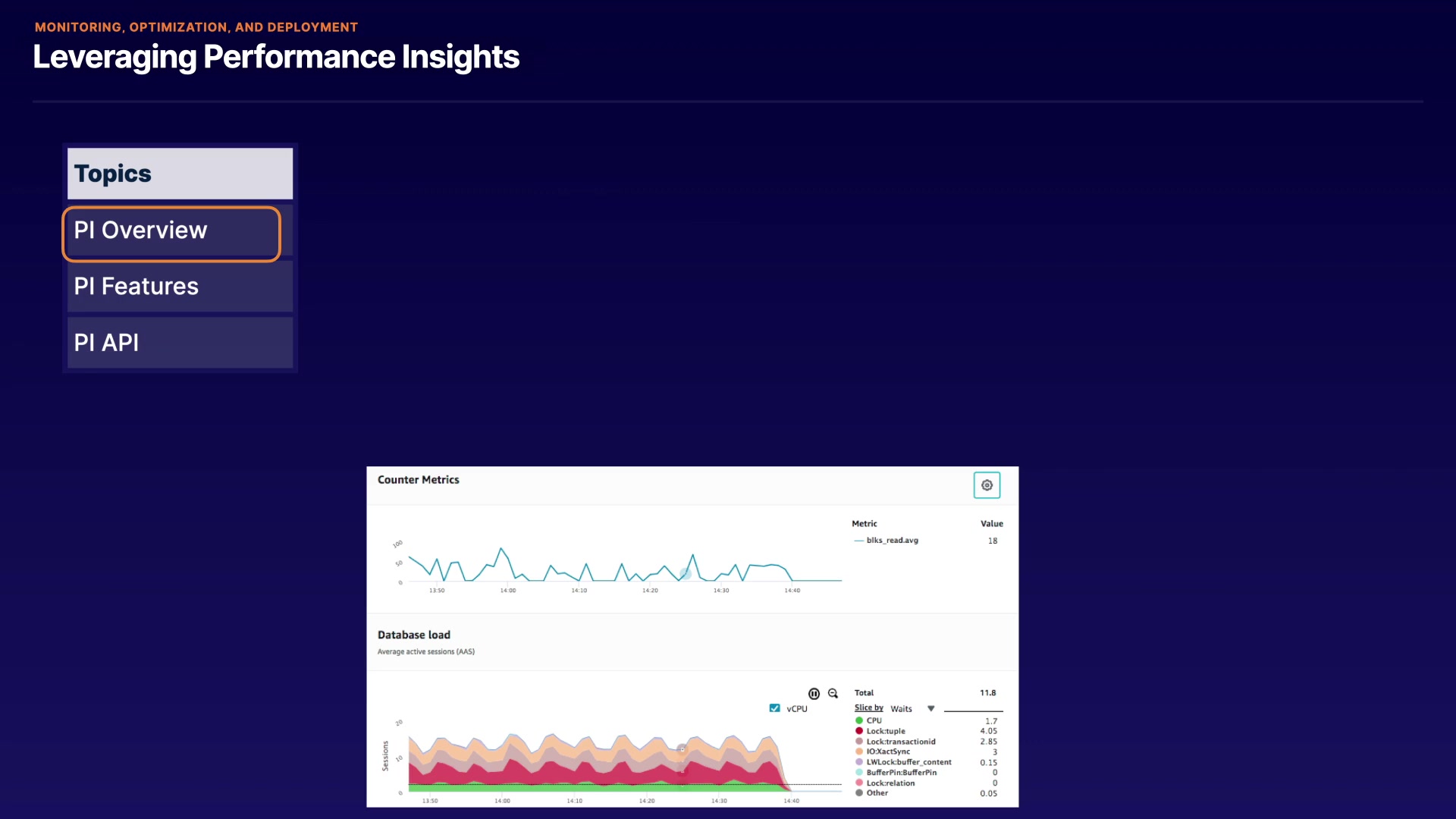This screenshot has height=819, width=1456.
Task: Click the BufferPin:BufferPin legend dot
Action: click(x=859, y=773)
